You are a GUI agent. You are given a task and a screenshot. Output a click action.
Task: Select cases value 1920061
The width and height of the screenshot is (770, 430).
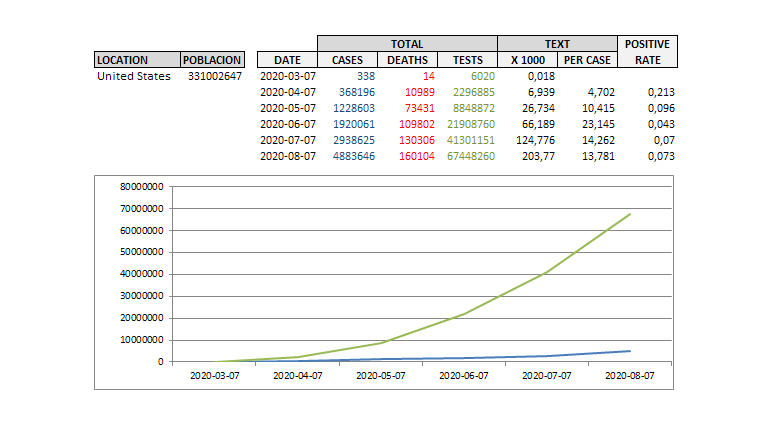pyautogui.click(x=354, y=124)
